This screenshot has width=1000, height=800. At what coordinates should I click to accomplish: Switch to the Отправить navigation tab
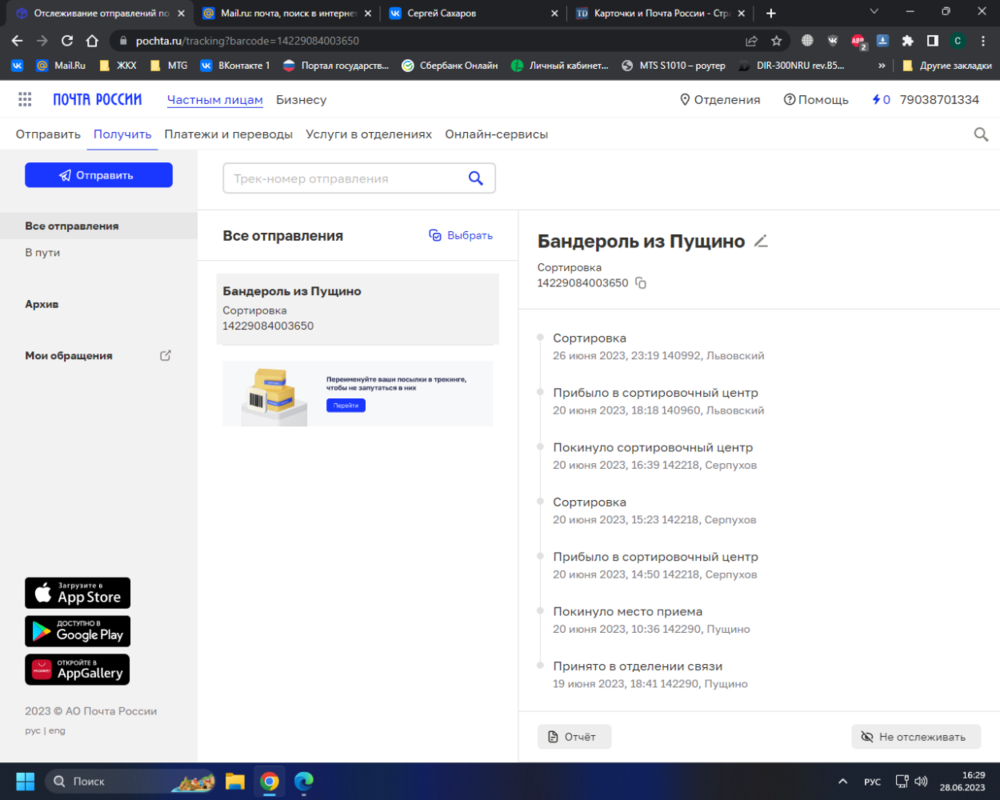pos(48,134)
